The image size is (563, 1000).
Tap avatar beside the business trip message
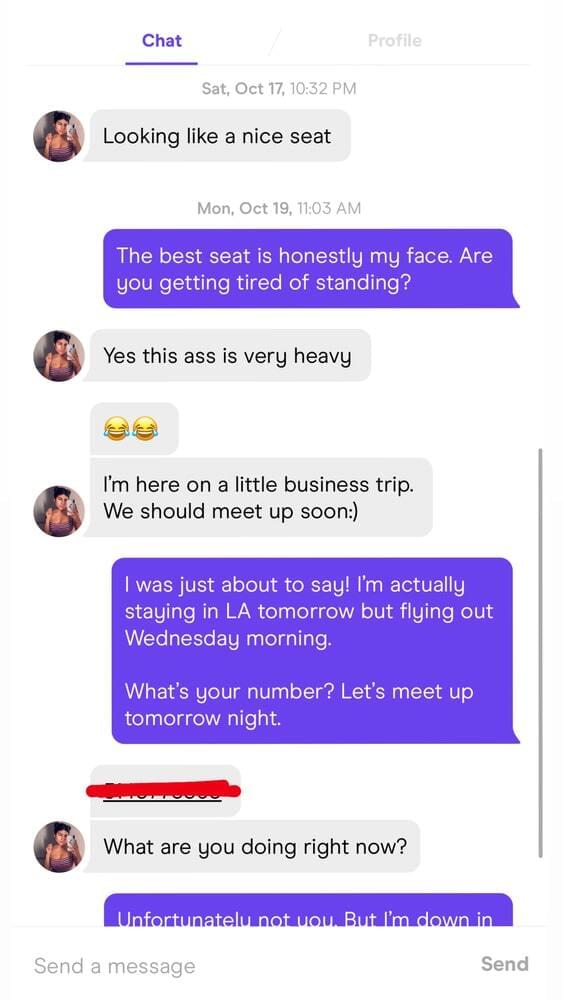point(59,511)
